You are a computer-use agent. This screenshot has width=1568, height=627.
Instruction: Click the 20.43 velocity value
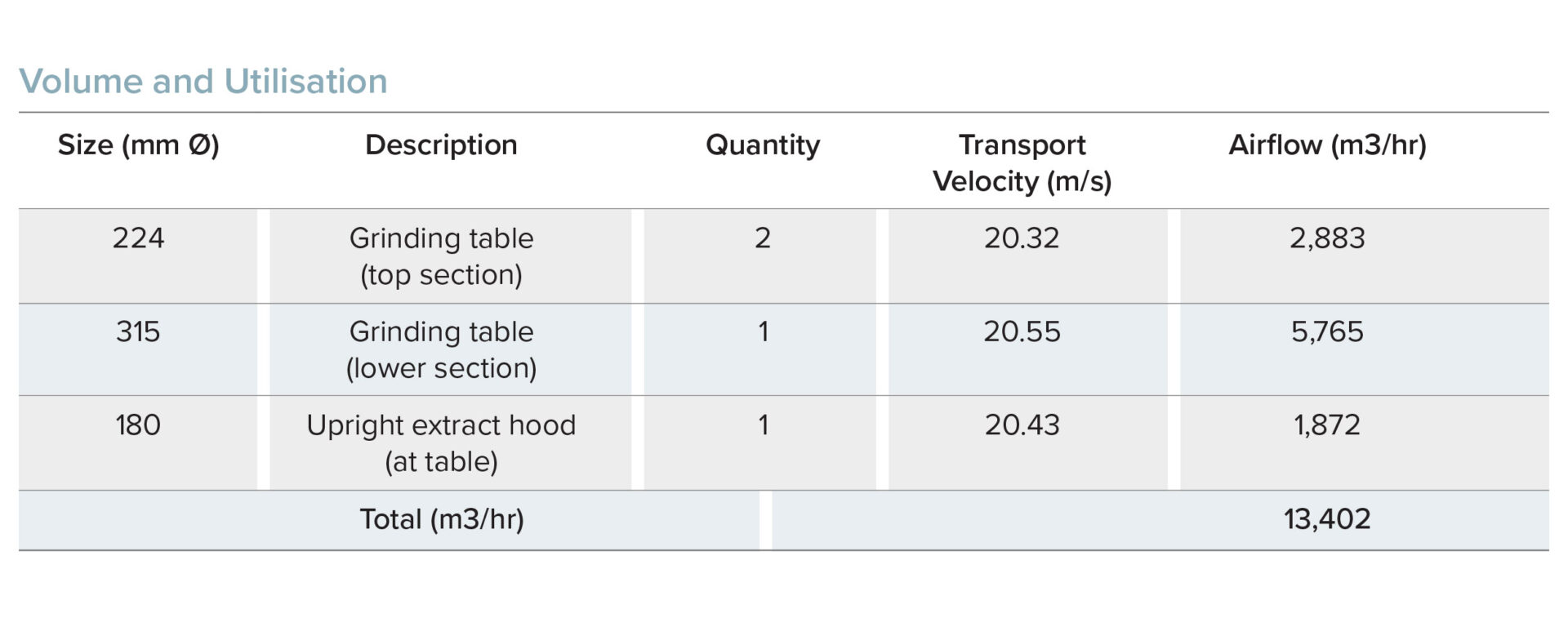(1022, 425)
